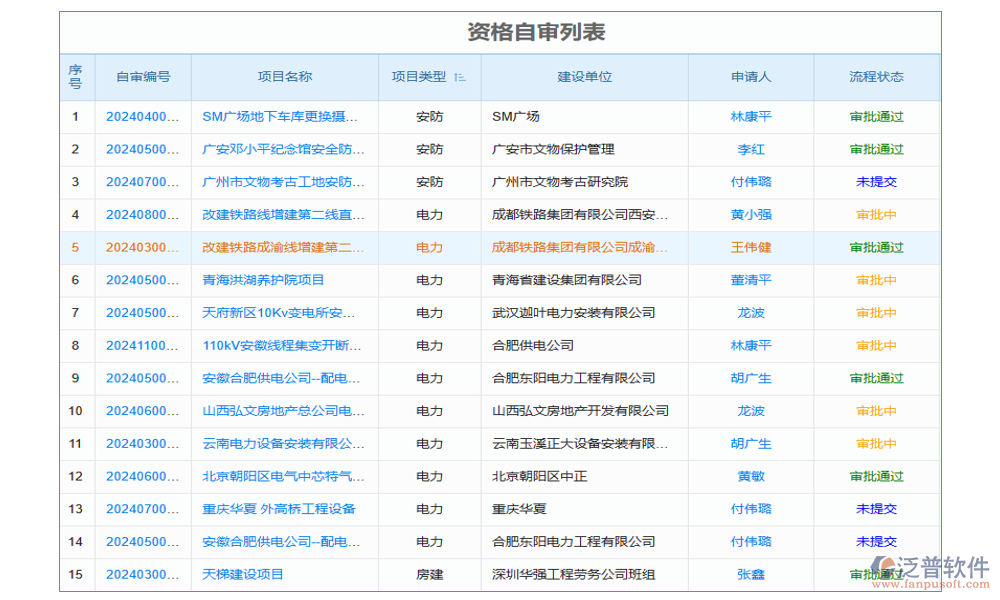Open the 广安邓小平纪念馆安全防… project link
This screenshot has width=1000, height=600.
(x=283, y=150)
